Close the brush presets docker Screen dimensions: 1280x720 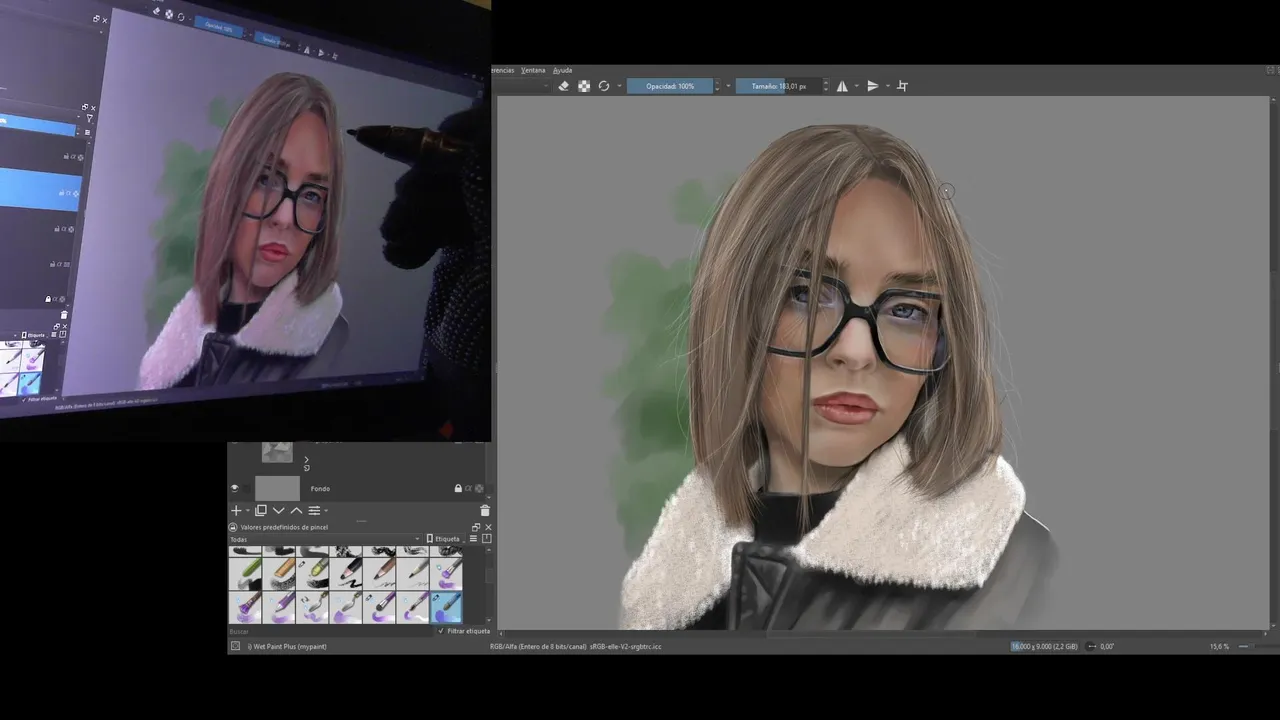tap(488, 527)
